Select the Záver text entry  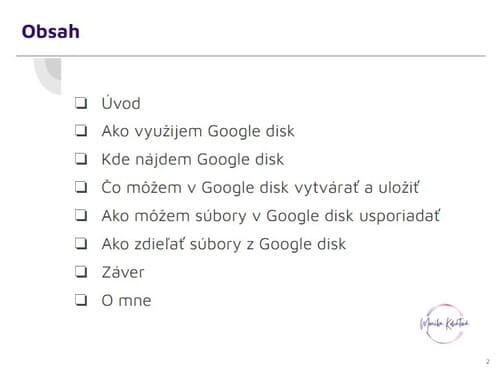point(123,272)
